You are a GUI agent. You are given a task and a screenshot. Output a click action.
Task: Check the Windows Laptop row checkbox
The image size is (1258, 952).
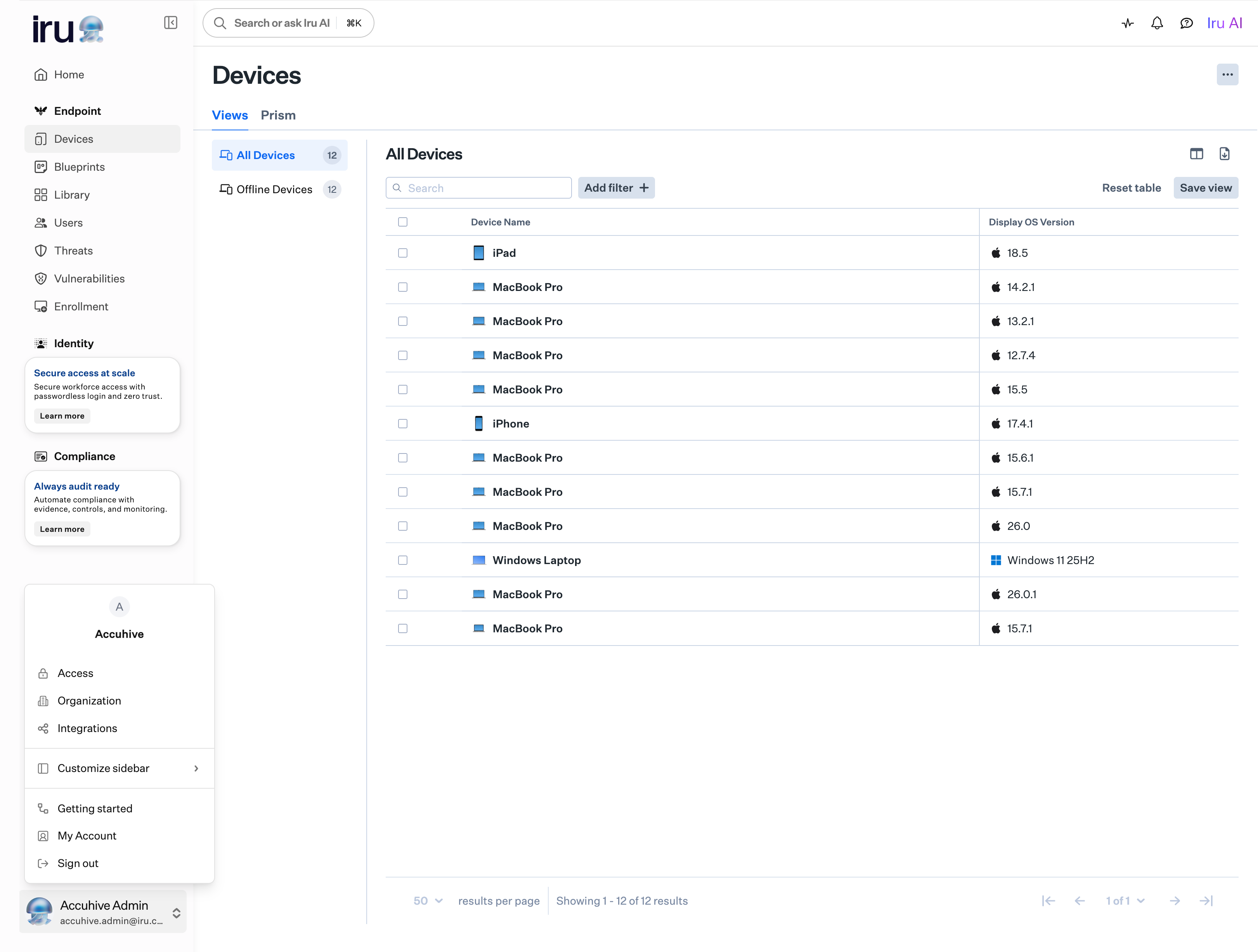tap(403, 560)
